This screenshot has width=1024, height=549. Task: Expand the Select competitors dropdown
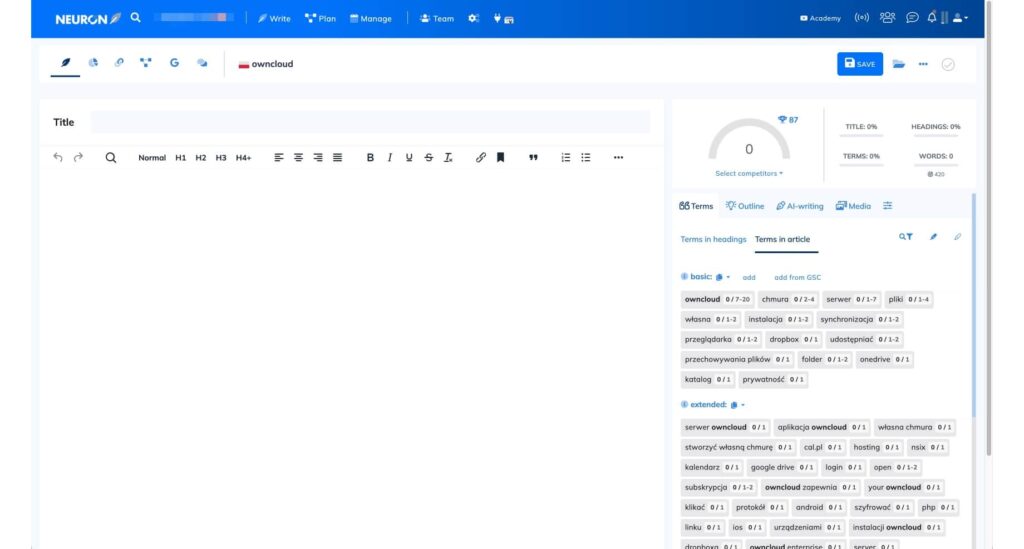coord(748,173)
